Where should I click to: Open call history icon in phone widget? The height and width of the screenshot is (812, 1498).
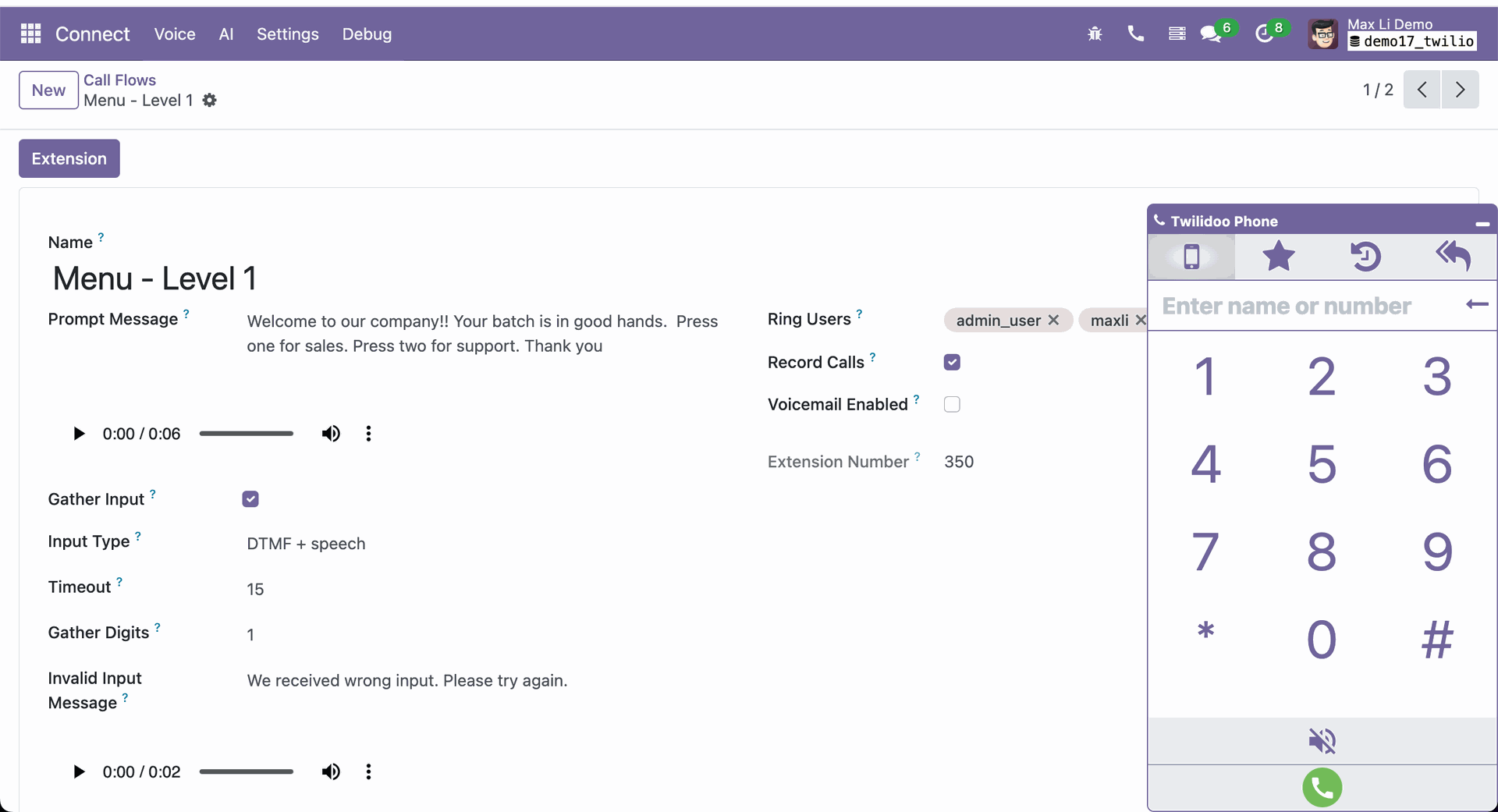coord(1365,257)
